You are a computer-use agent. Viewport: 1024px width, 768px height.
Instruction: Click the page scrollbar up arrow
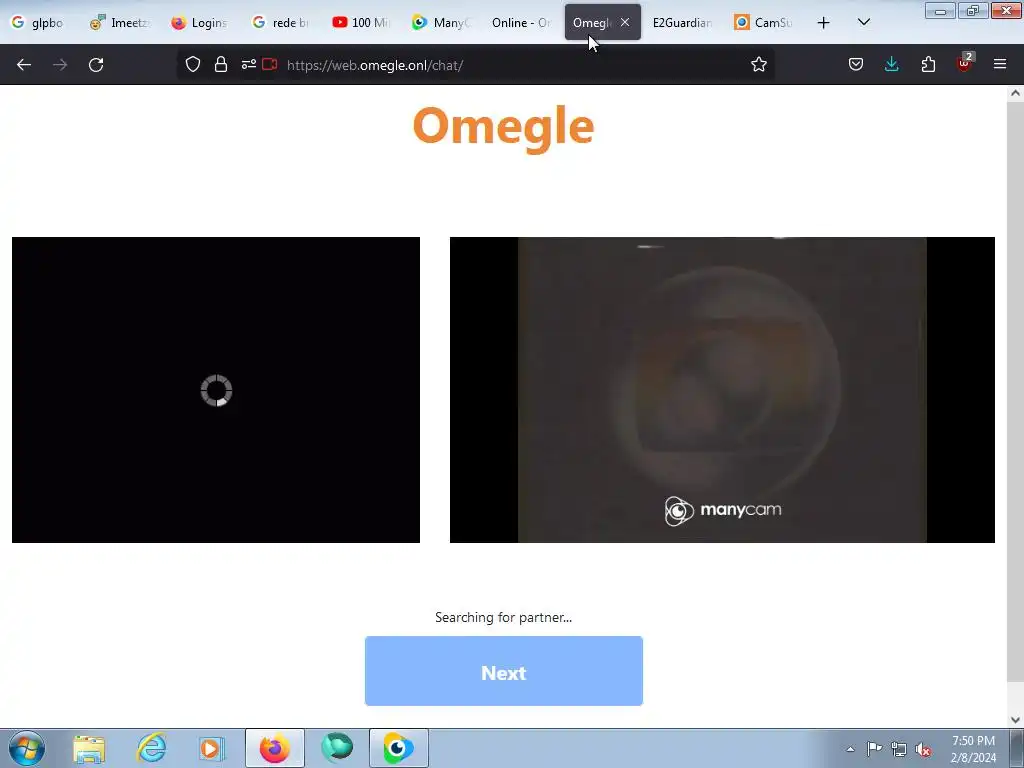[1015, 93]
